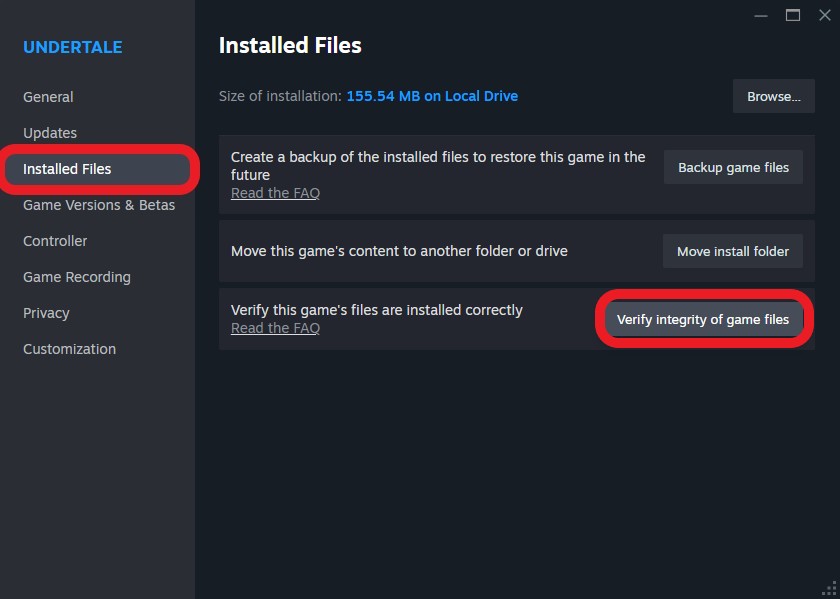Open the Game Recording section

77,277
